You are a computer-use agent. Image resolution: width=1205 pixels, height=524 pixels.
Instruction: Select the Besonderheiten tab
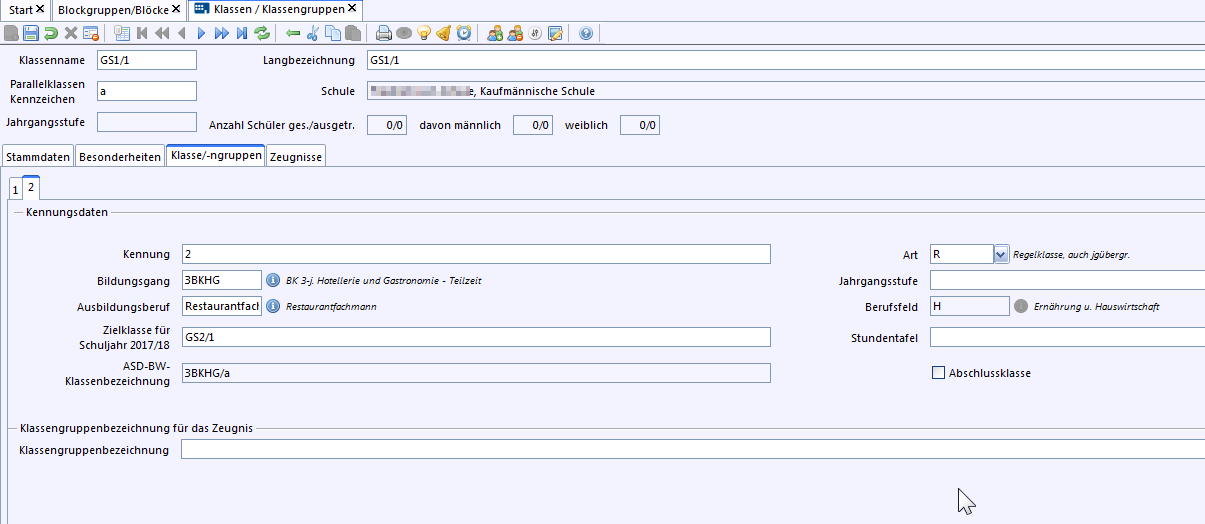(x=120, y=157)
